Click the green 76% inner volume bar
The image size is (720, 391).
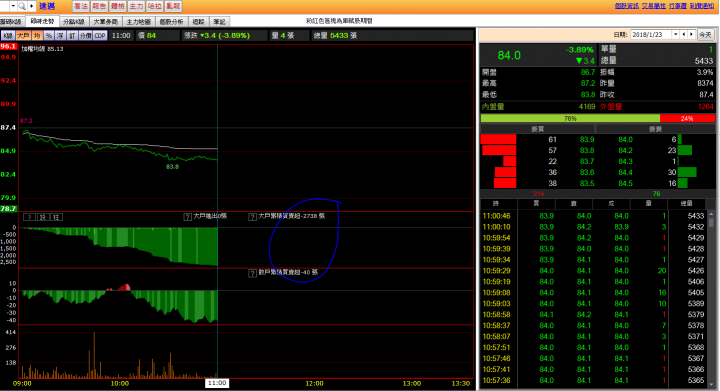click(x=570, y=118)
